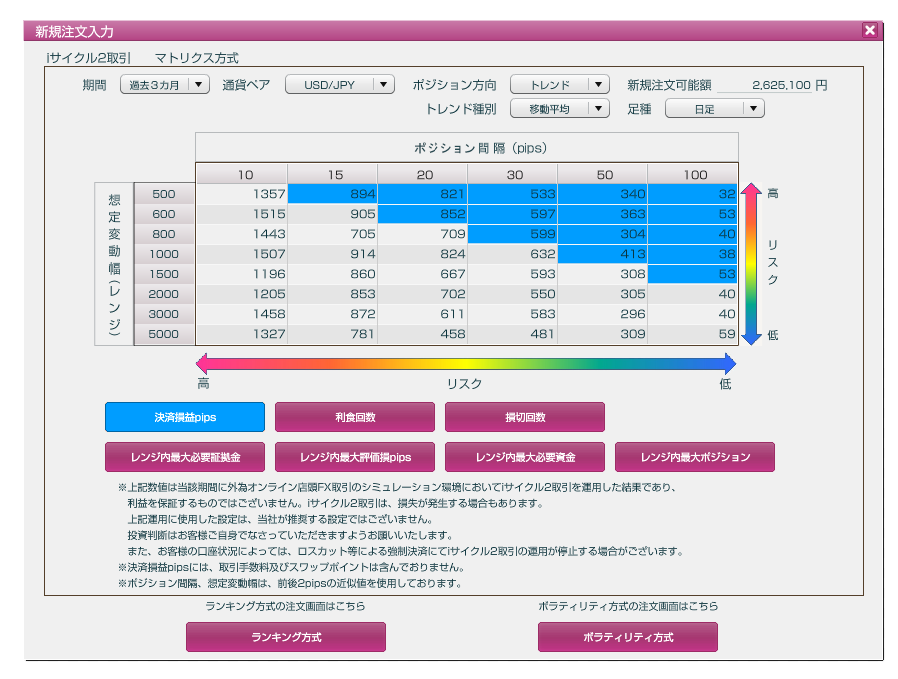Screen dimensions: 898x679
Task: Open the ランキング方式 order screen
Action: coord(286,637)
